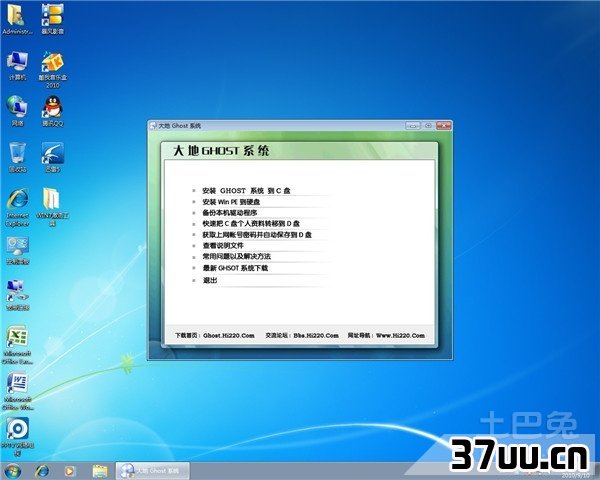
Task: Open the 网络 (Network) desktop icon
Action: click(x=17, y=111)
